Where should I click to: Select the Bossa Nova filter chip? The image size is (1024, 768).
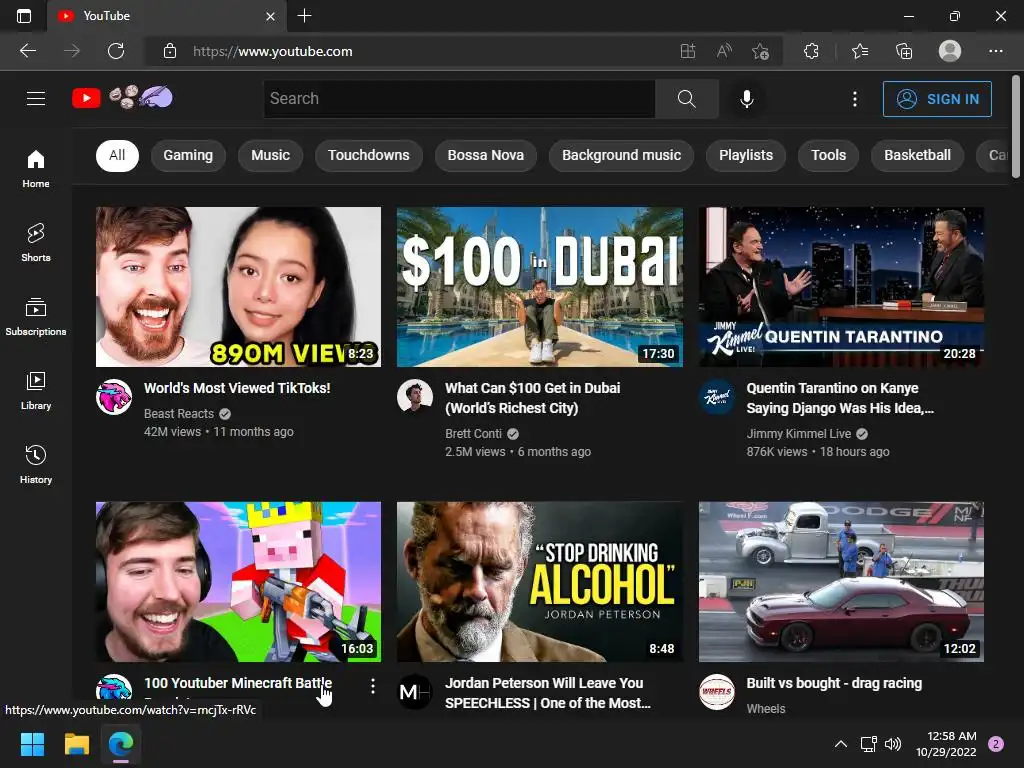[x=485, y=155]
